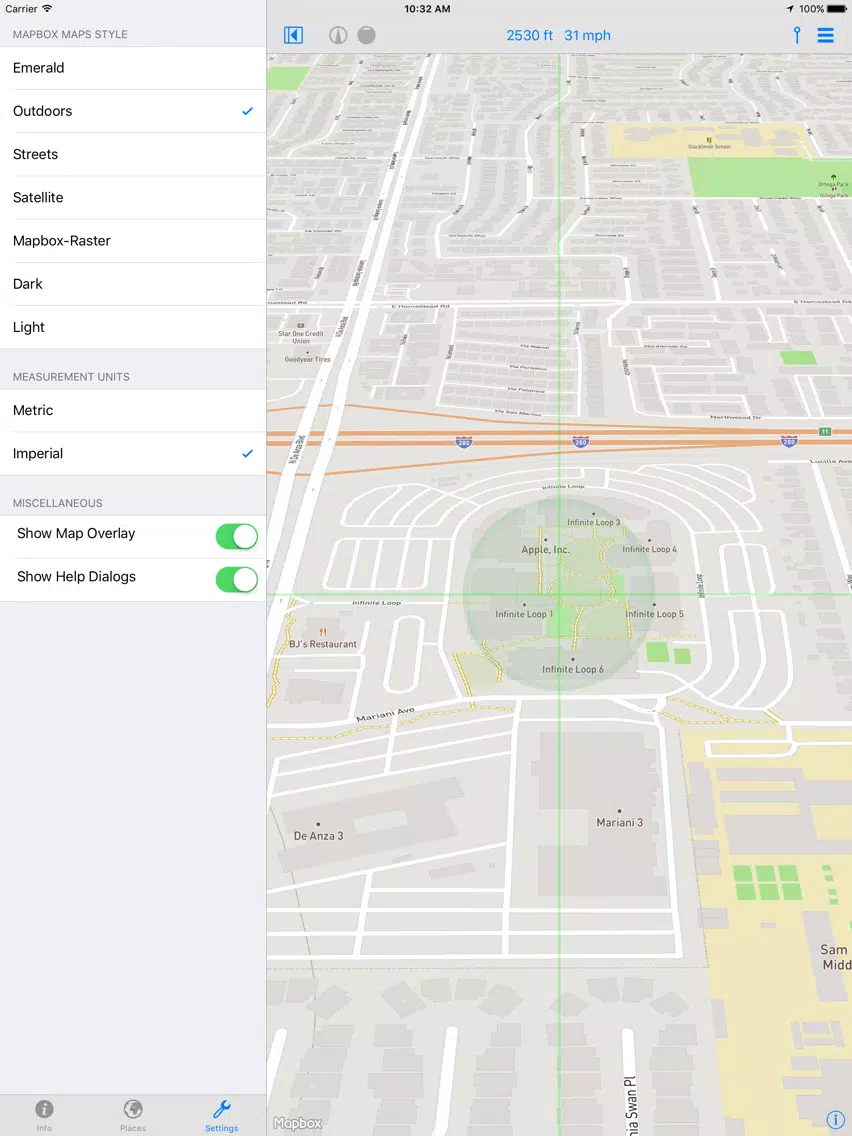852x1136 pixels.
Task: Select the Streets map style
Action: click(x=133, y=154)
